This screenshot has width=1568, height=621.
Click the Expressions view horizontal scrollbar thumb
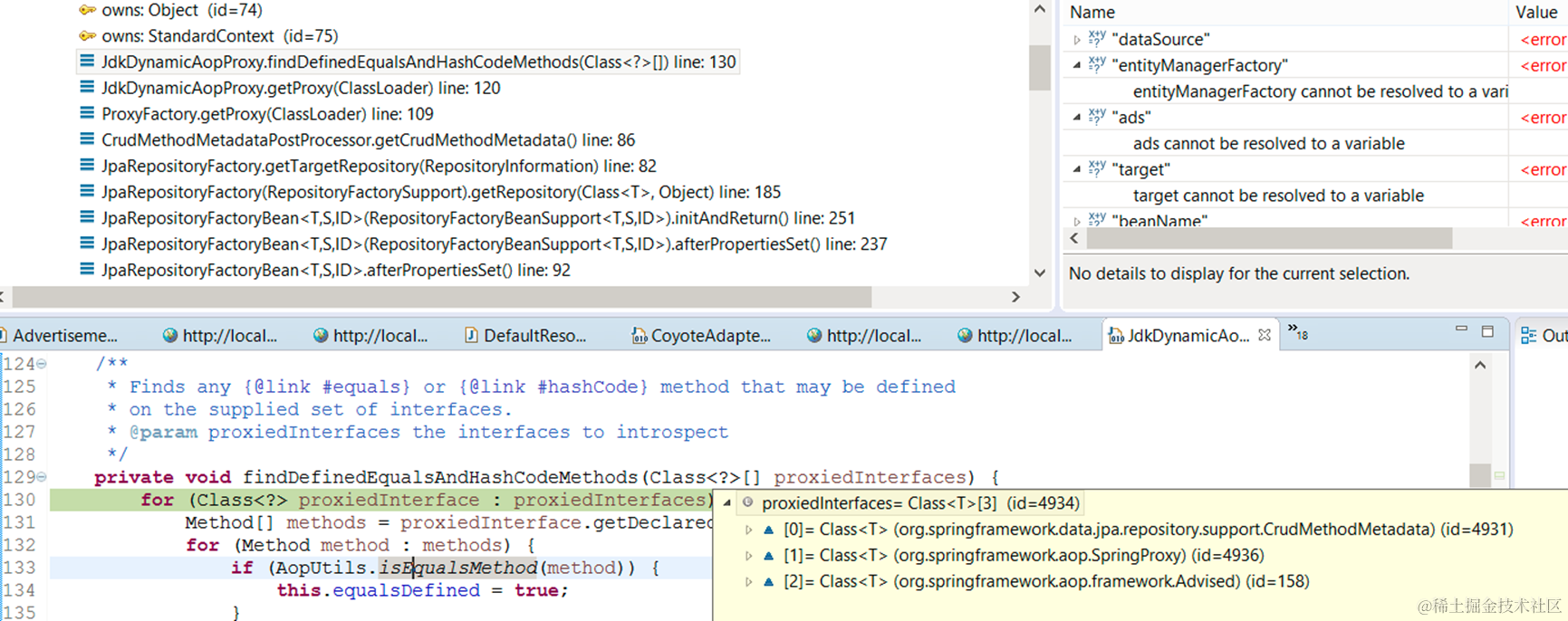pos(1269,238)
